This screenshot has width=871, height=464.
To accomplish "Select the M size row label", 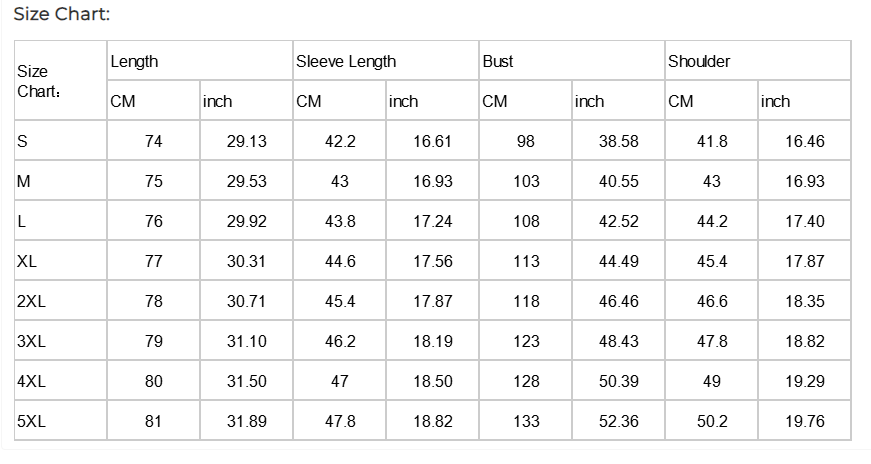I will (x=24, y=181).
